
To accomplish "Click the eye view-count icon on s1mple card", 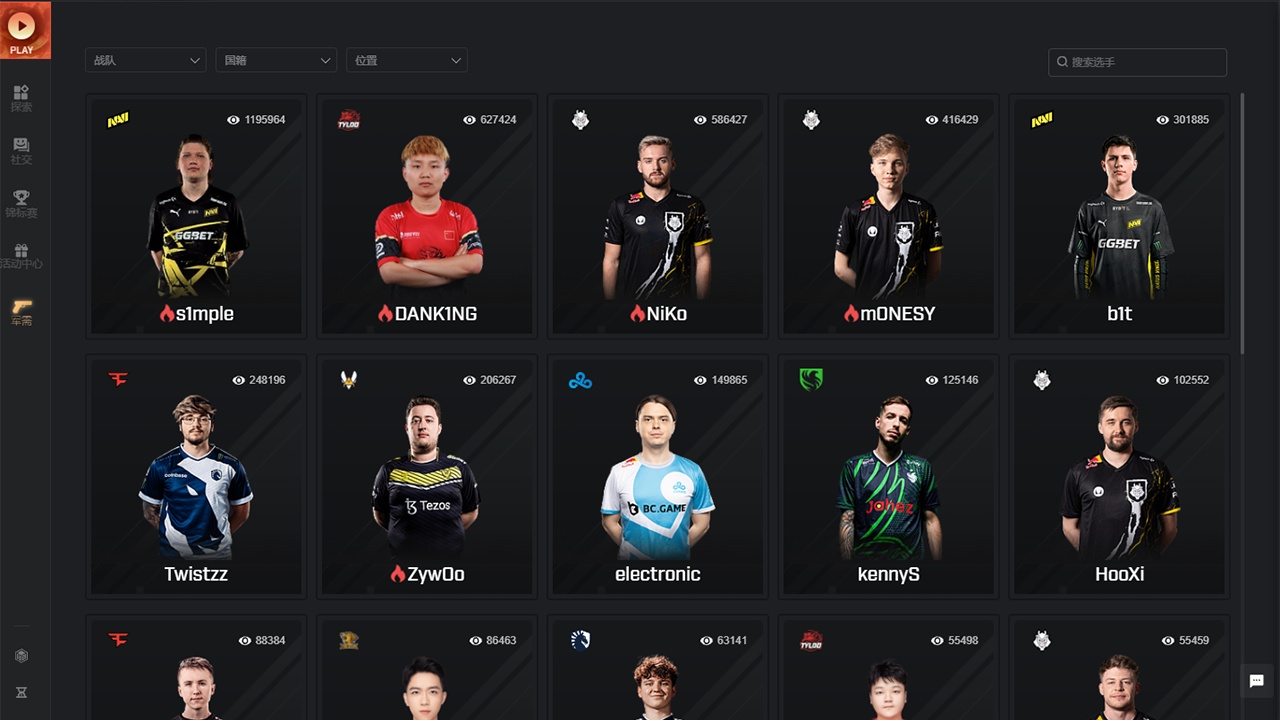I will coord(233,120).
